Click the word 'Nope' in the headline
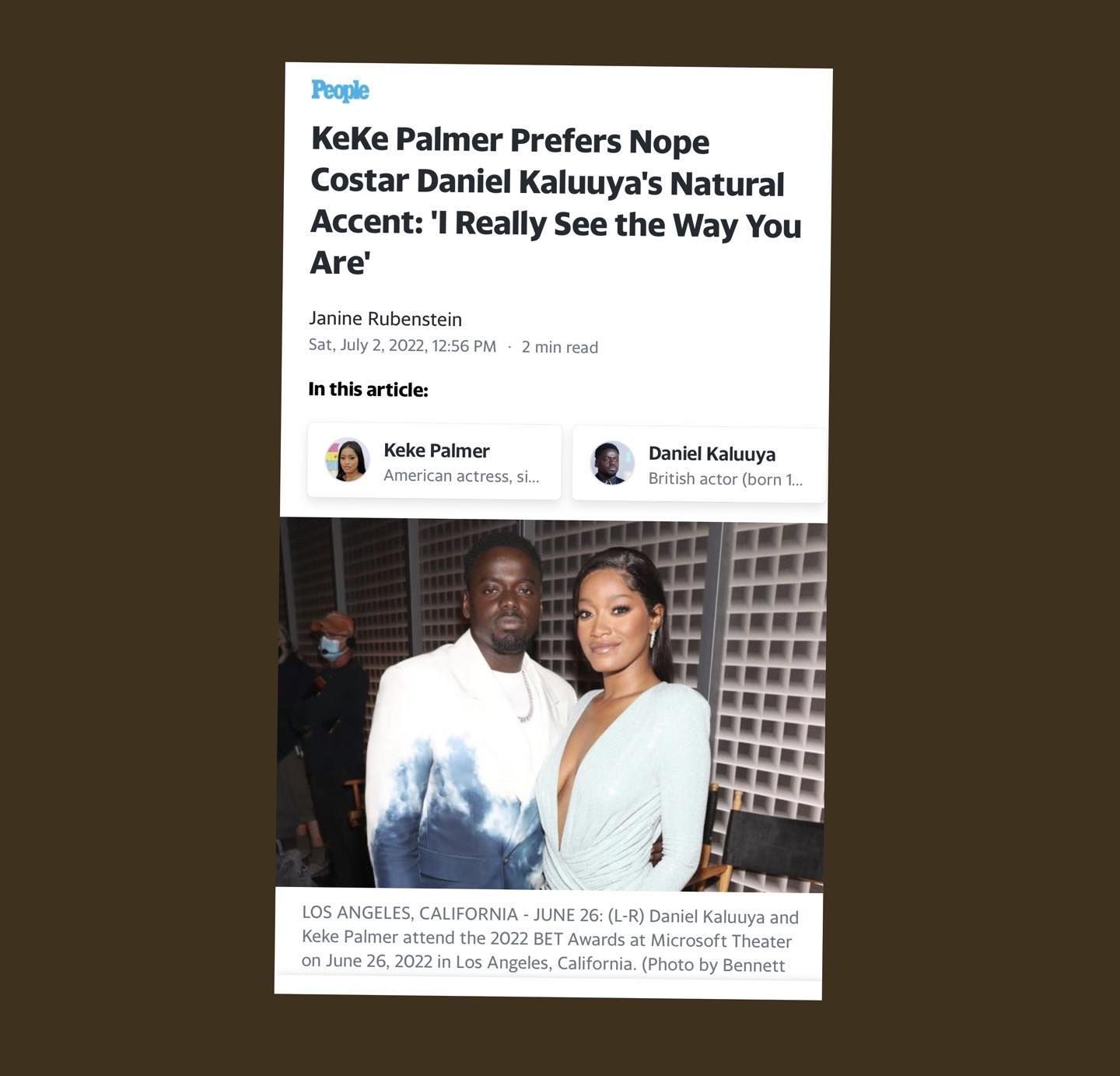1120x1076 pixels. [x=669, y=142]
